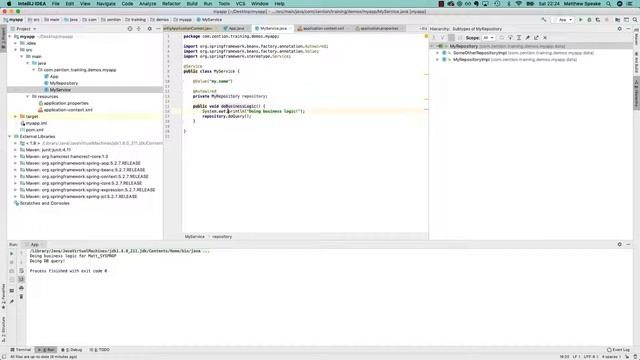Hide the Project tool window
This screenshot has height=360, width=640.
[x=158, y=29]
